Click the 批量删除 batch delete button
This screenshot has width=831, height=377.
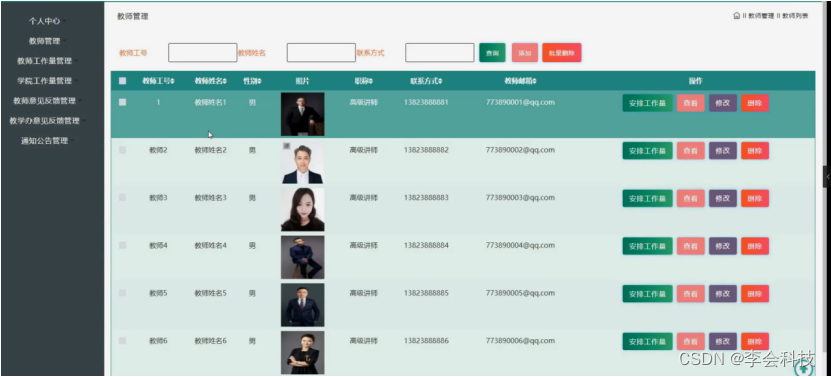(562, 53)
